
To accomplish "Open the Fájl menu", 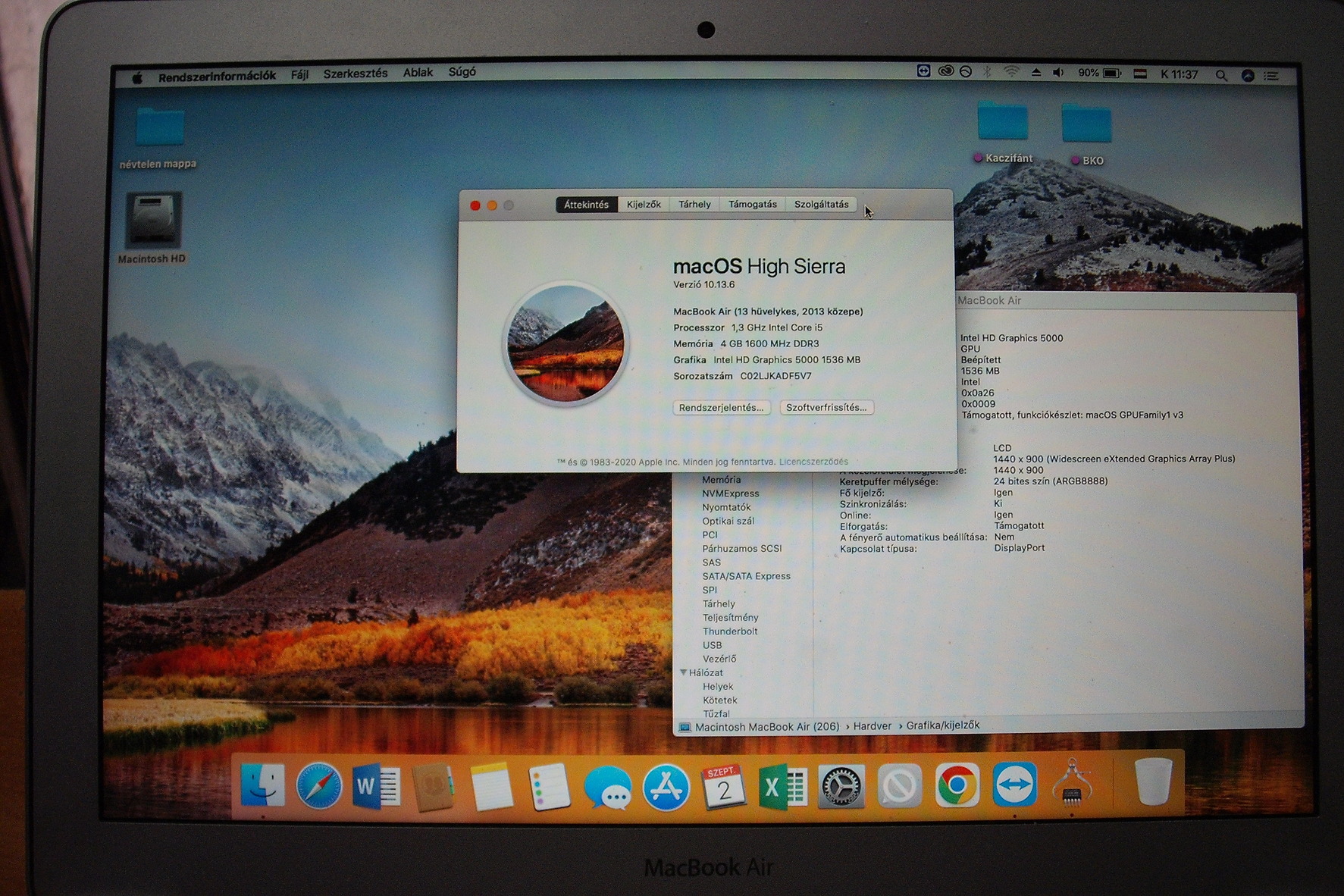I will [299, 75].
